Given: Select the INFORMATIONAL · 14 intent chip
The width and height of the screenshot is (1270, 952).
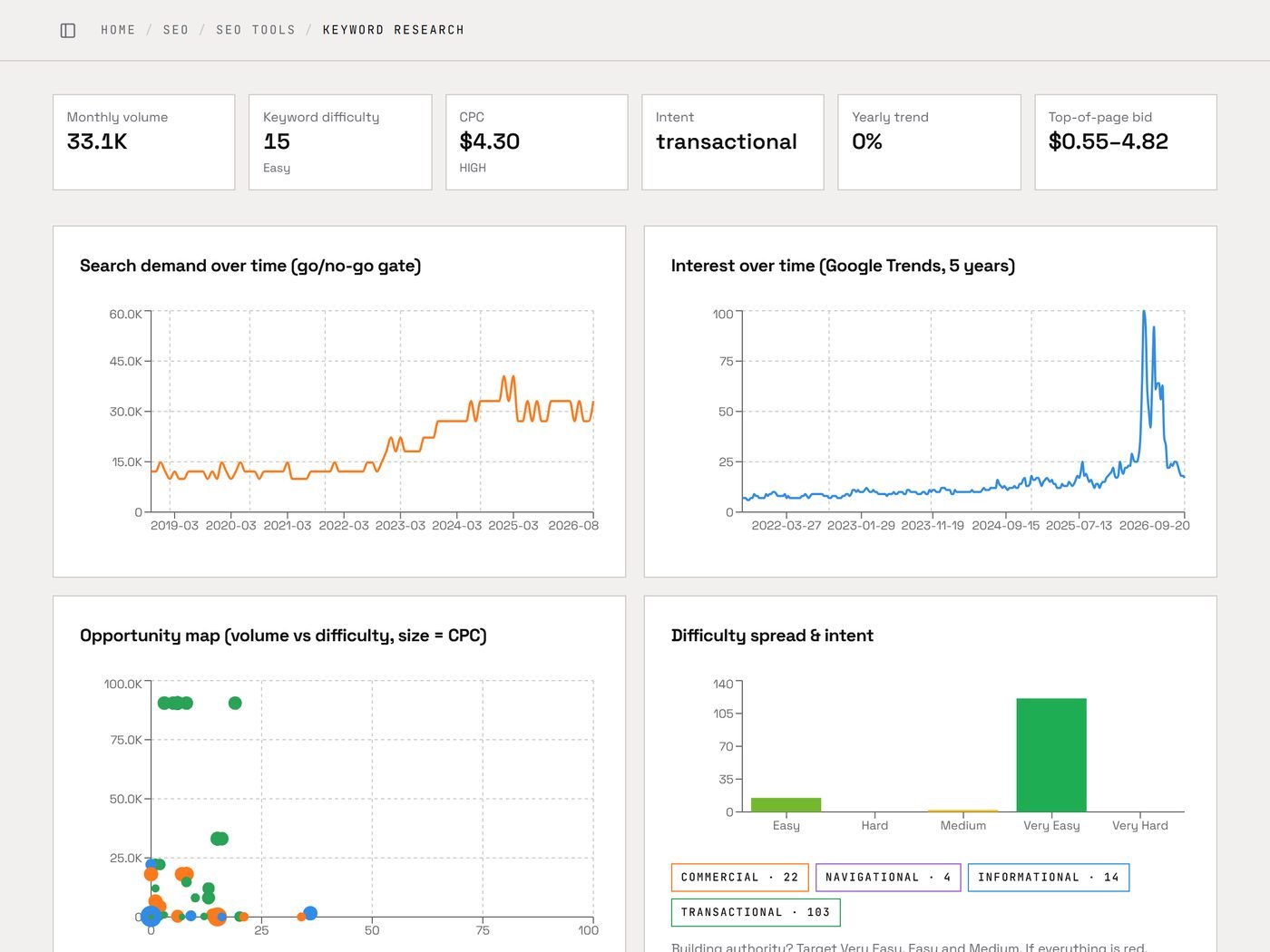Looking at the screenshot, I should [1049, 878].
